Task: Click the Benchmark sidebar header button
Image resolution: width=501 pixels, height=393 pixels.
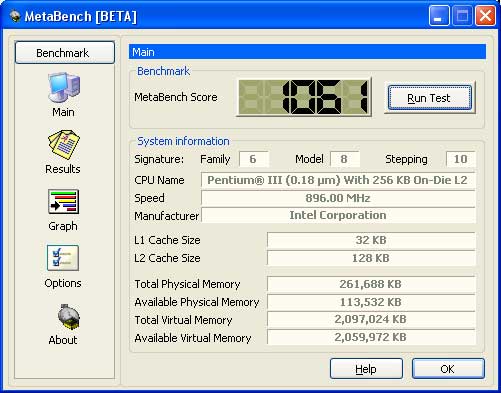Action: click(65, 53)
